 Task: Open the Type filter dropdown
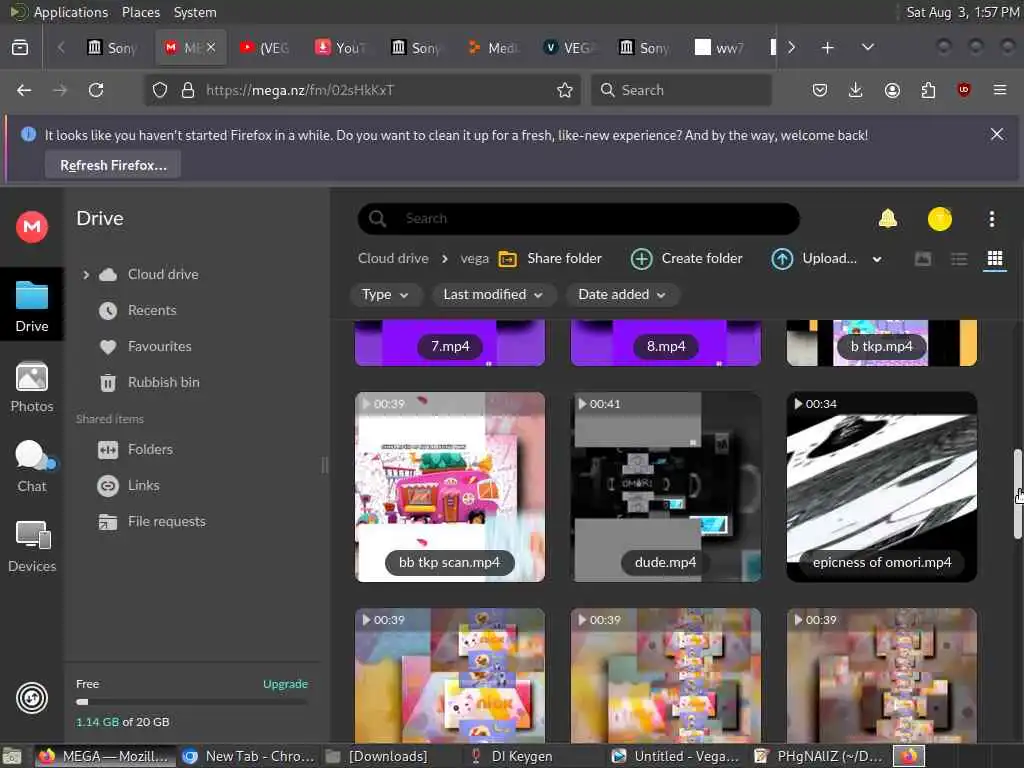click(x=385, y=295)
